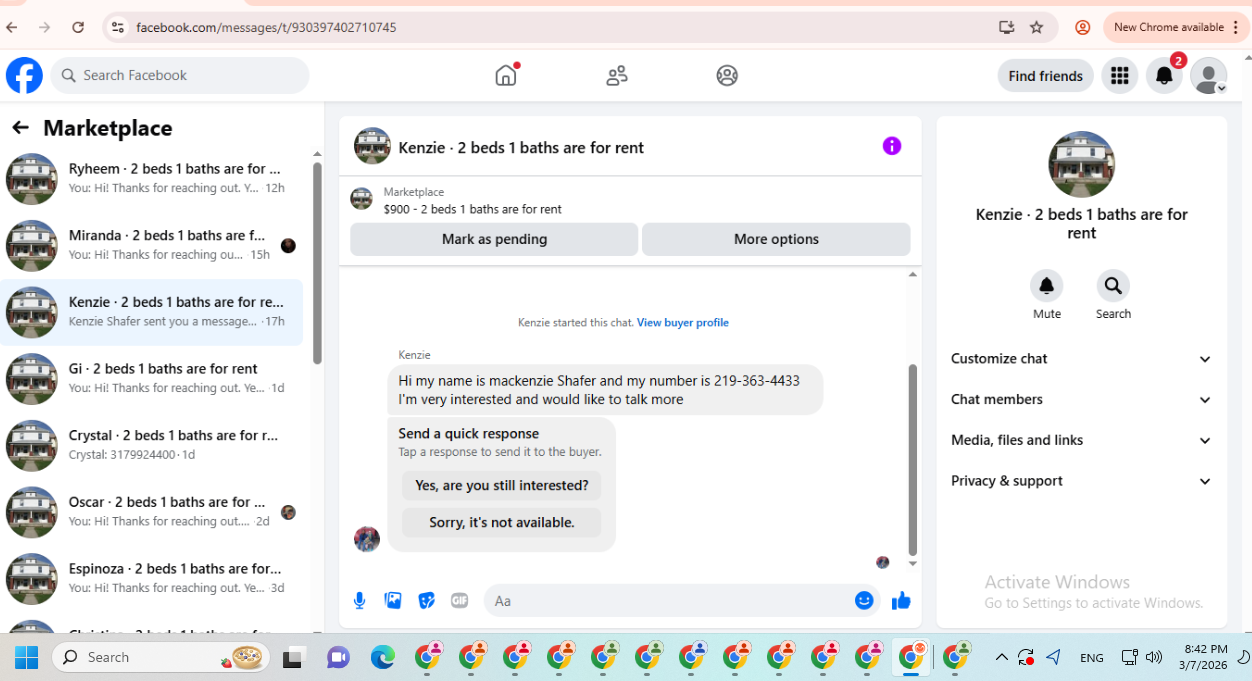Expand the Chat members section
This screenshot has width=1252, height=681.
pos(1081,399)
